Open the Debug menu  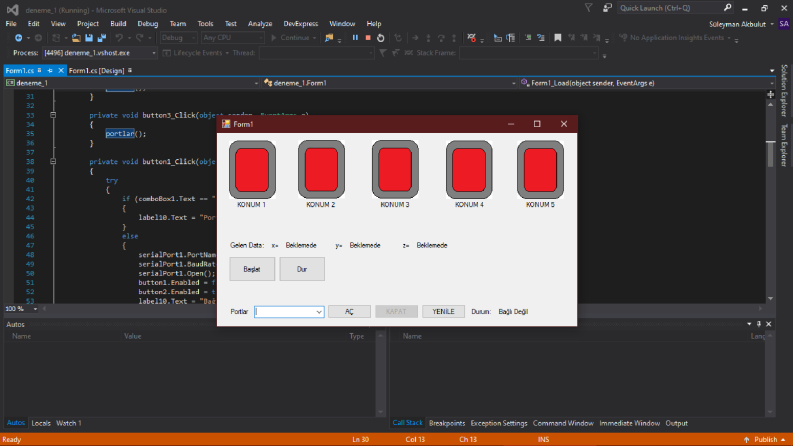tap(148, 24)
